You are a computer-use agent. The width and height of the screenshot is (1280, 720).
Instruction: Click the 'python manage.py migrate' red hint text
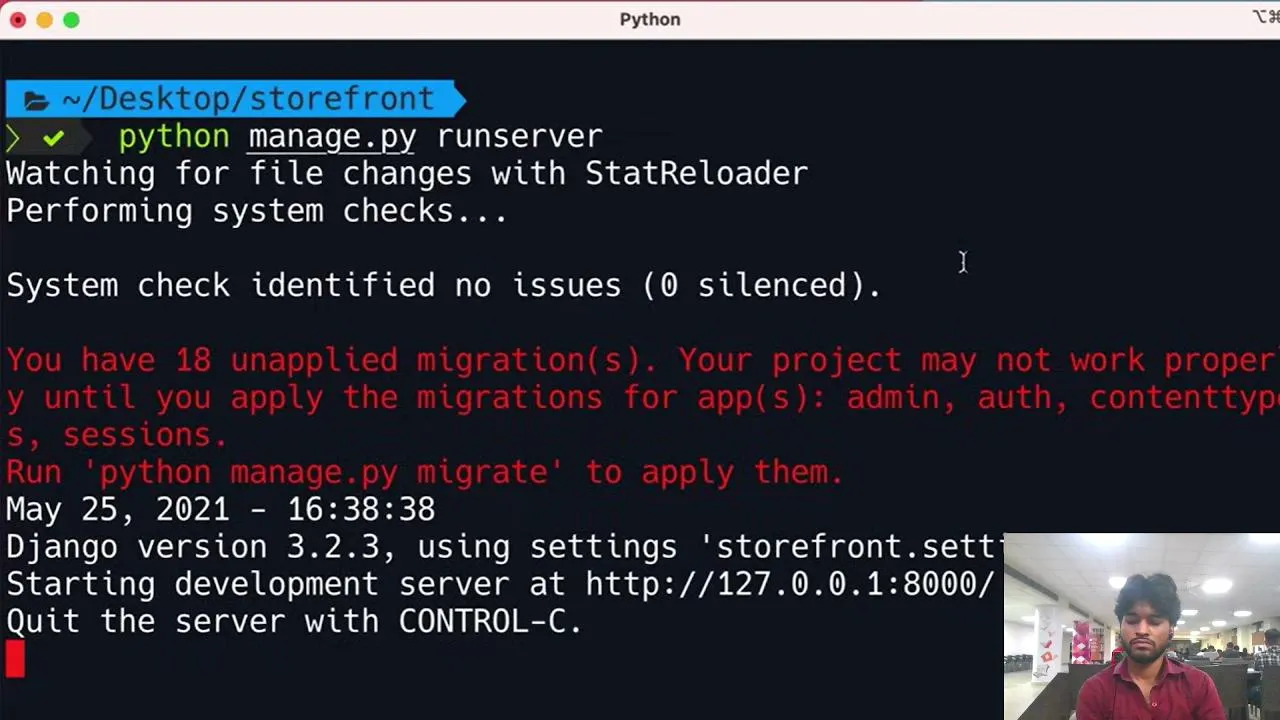323,472
